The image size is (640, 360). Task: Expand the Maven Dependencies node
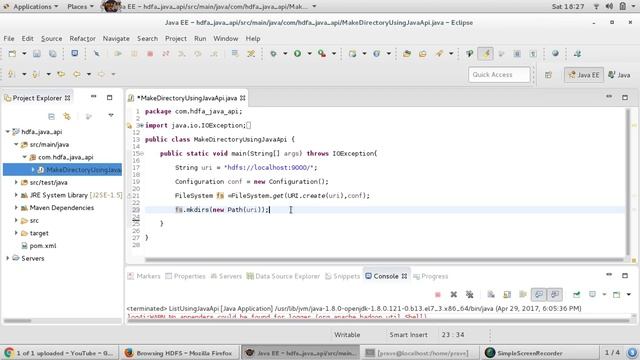[16, 208]
